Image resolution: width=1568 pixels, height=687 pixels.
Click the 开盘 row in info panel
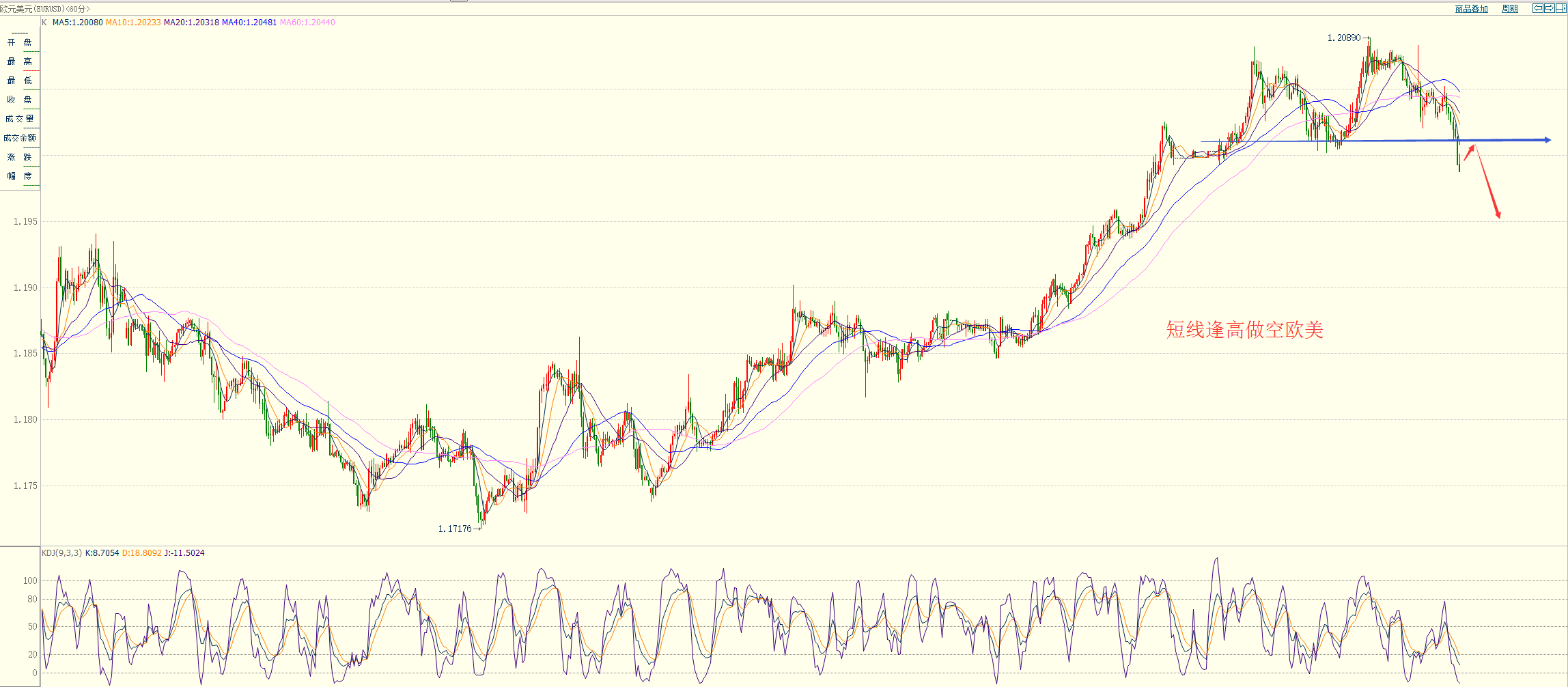tap(20, 42)
